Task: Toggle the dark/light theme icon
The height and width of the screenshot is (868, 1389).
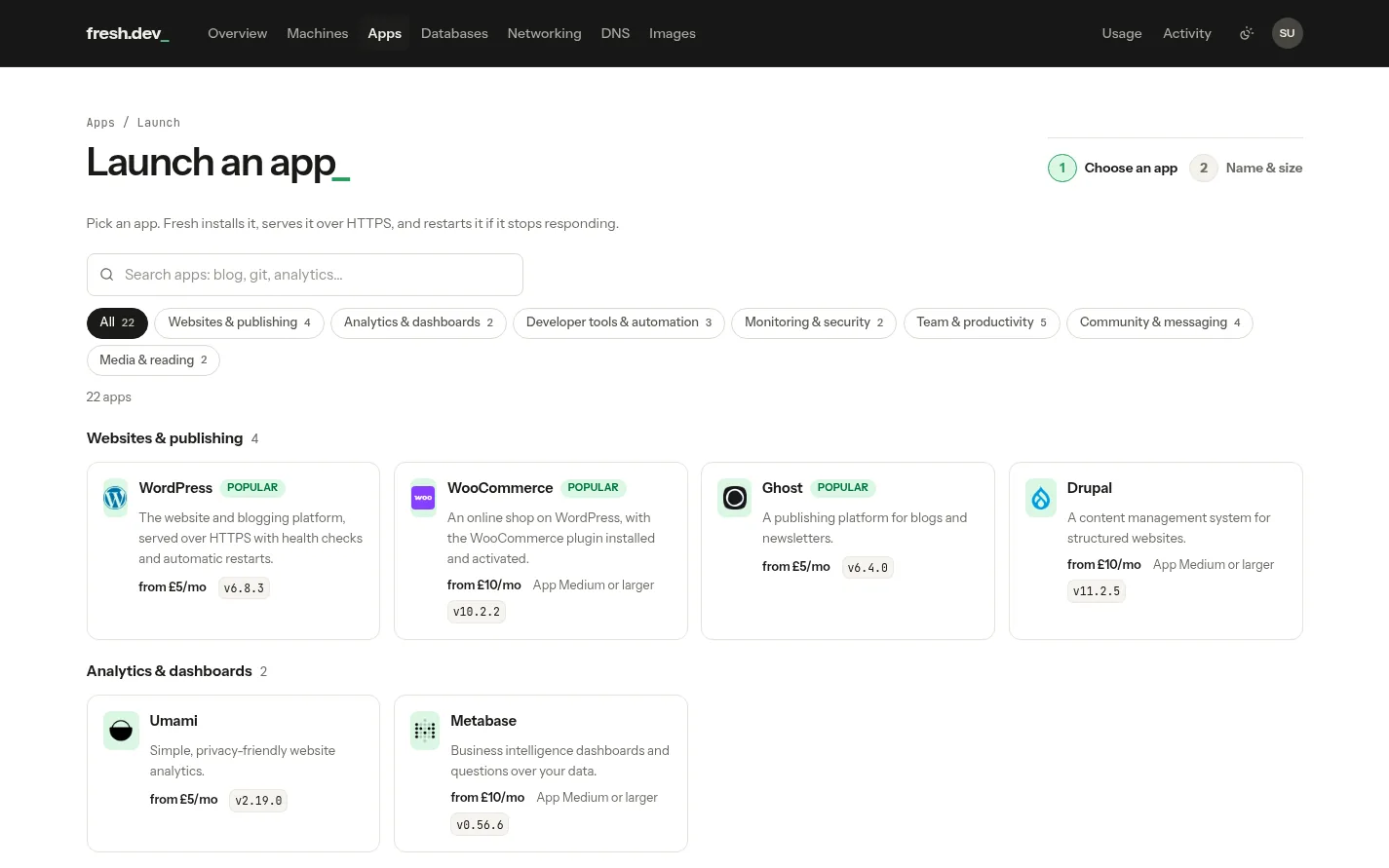Action: tap(1246, 33)
